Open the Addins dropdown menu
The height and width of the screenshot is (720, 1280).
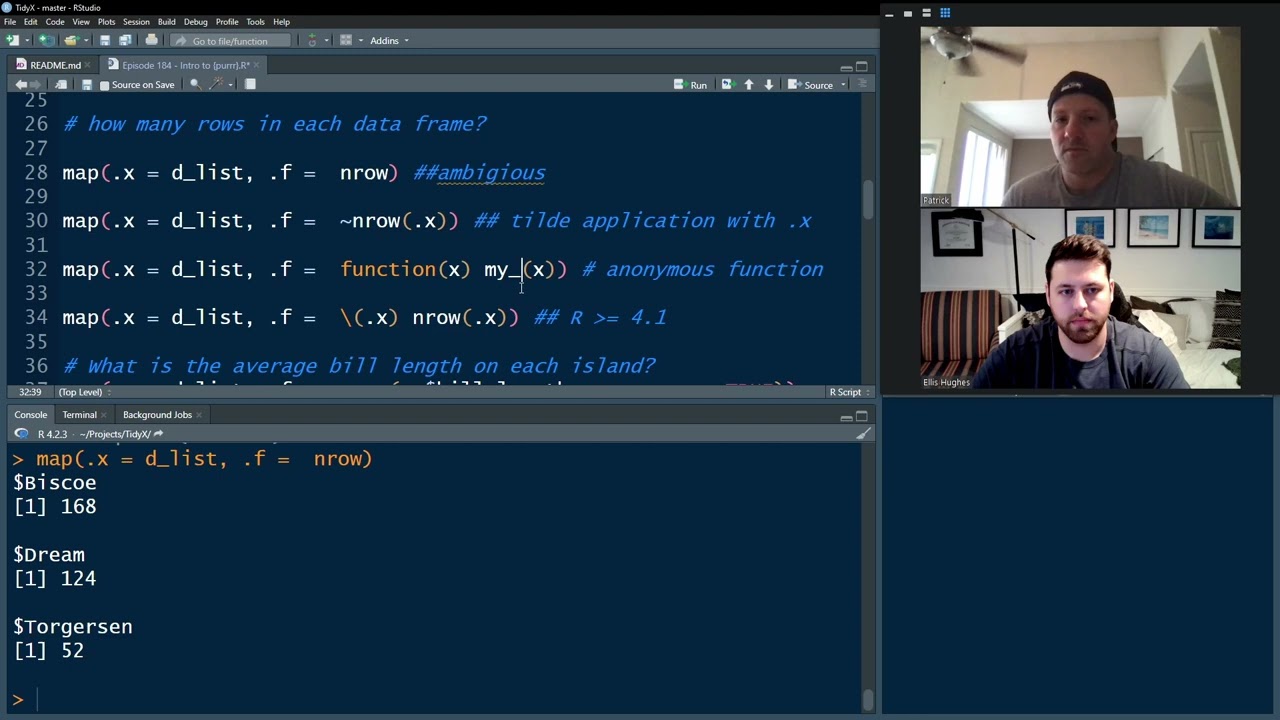[x=389, y=40]
